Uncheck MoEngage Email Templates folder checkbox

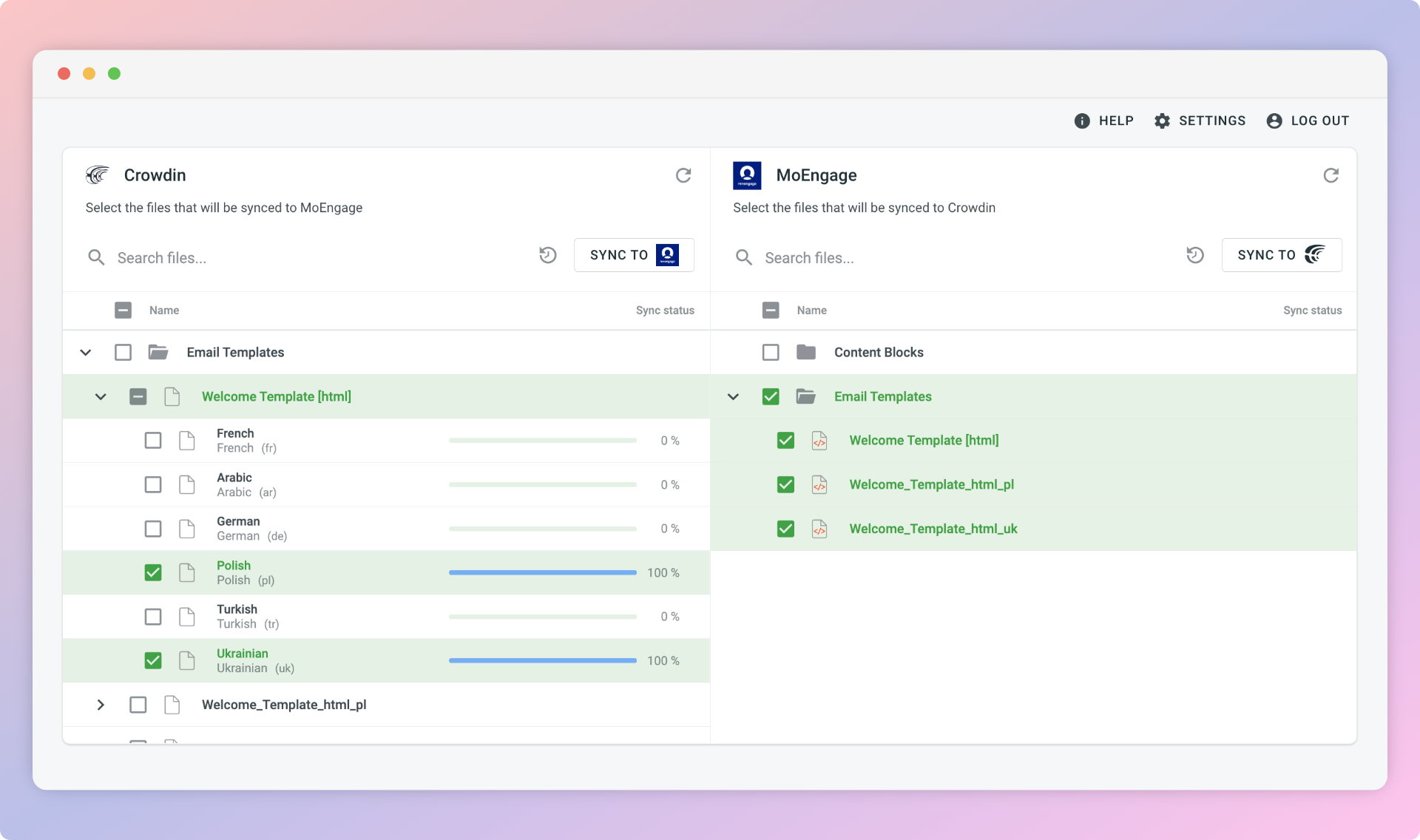point(771,396)
